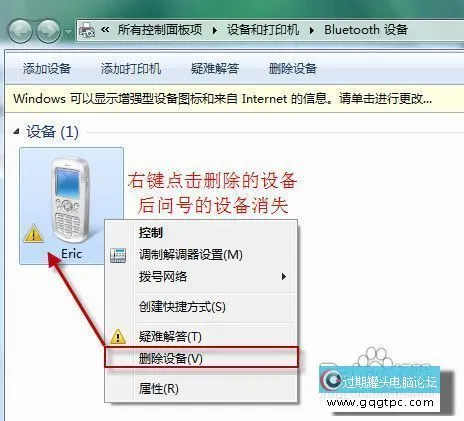Click 添加打印机 toolbar button
This screenshot has height=421, width=464.
coord(131,69)
